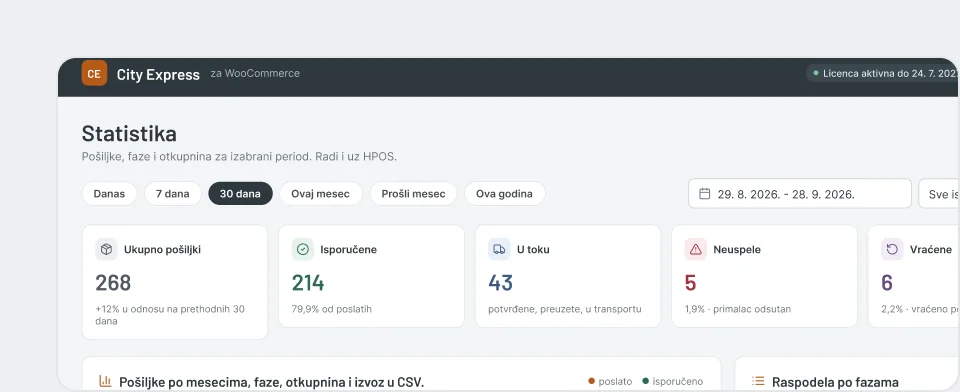Screen dimensions: 960x392
Task: Click the 214 delivered value
Action: tap(308, 282)
